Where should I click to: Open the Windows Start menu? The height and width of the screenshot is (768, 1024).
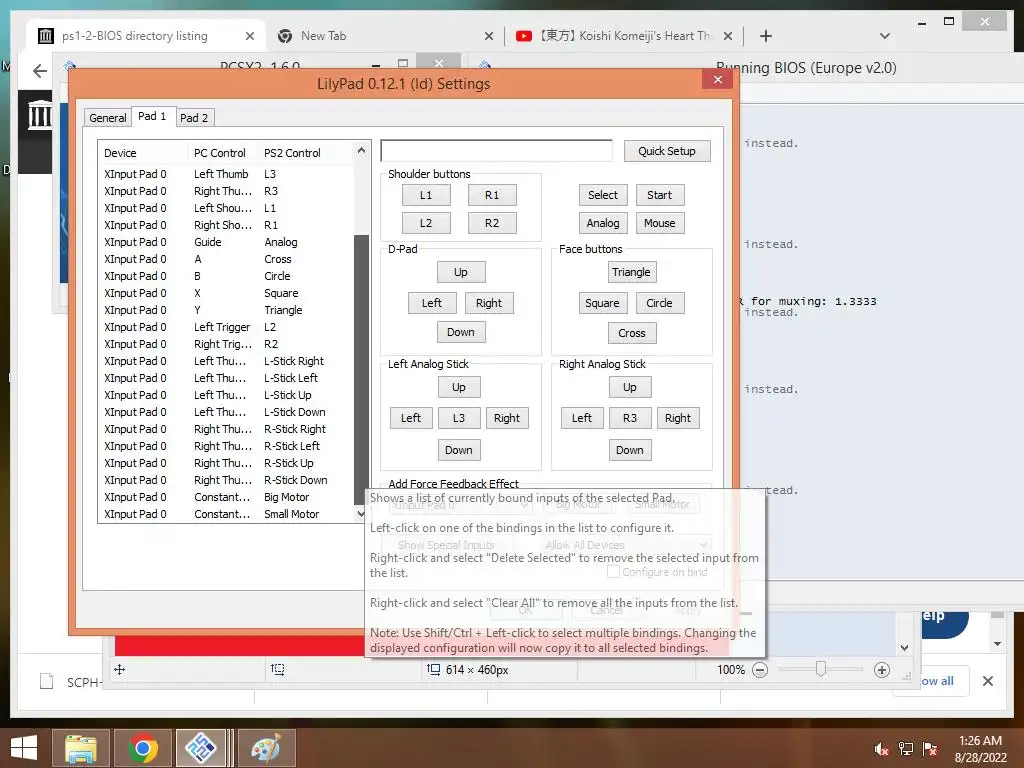click(24, 748)
